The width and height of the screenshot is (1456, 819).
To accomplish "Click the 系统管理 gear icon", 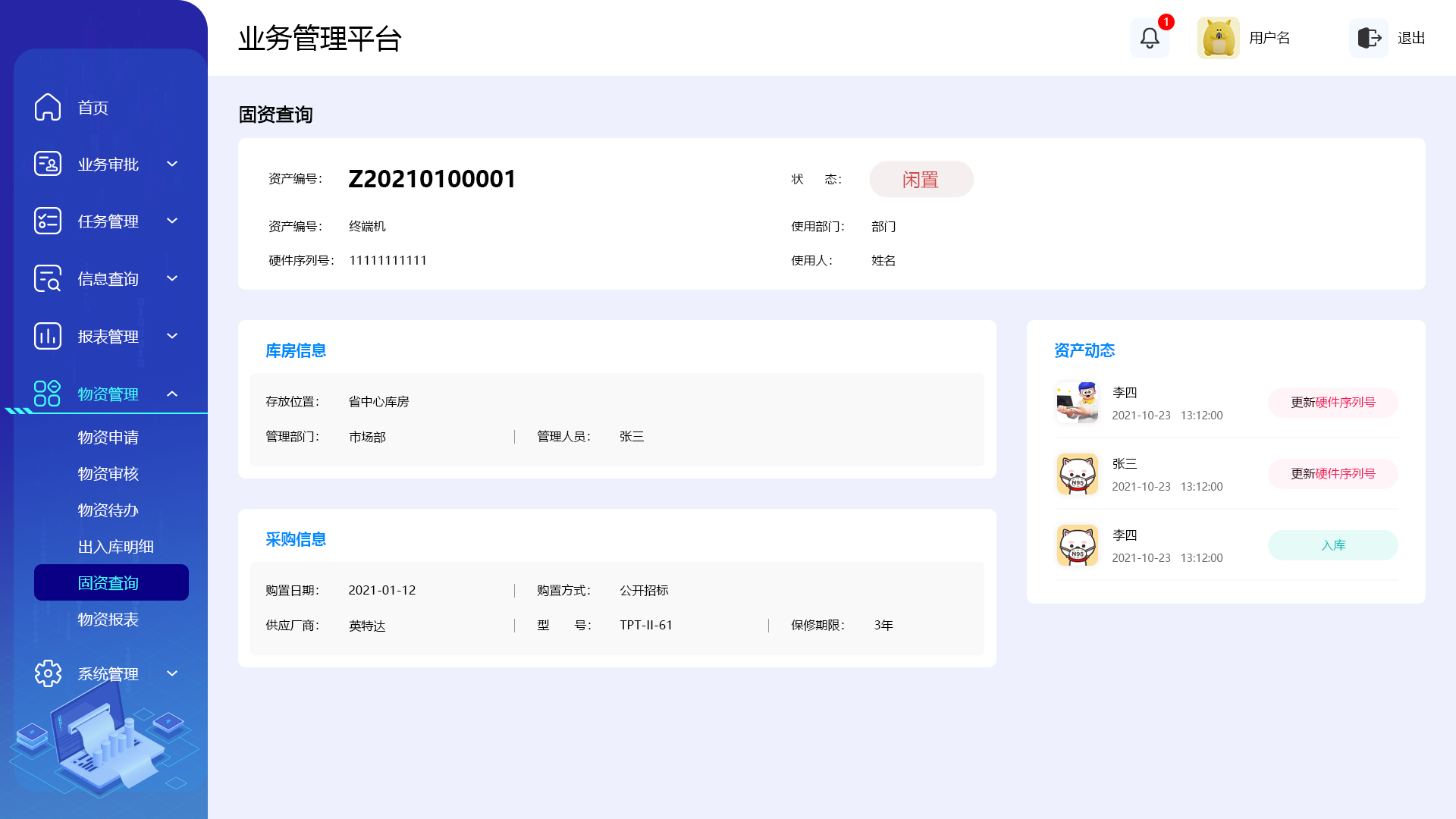I will 48,673.
